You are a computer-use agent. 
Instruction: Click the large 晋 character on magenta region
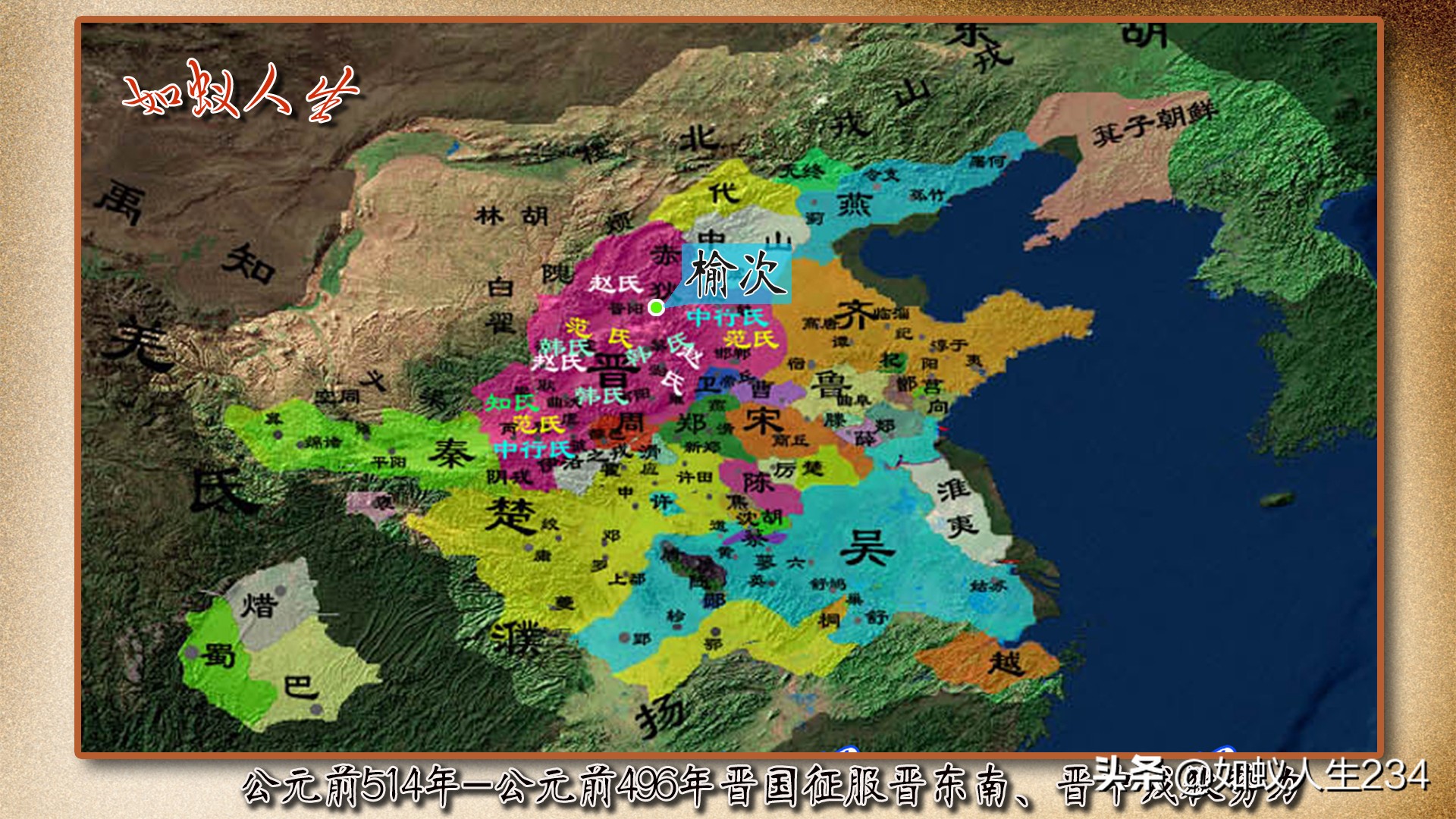tap(611, 369)
